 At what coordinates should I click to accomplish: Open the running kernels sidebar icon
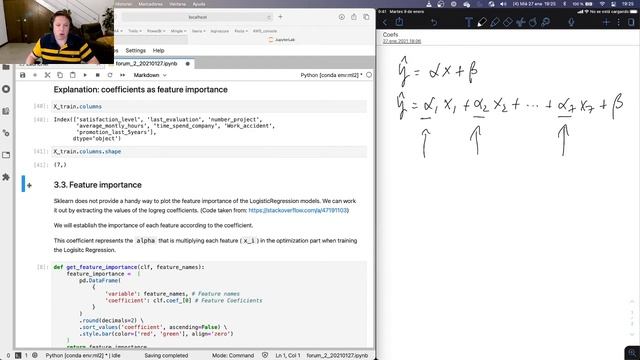point(6,89)
